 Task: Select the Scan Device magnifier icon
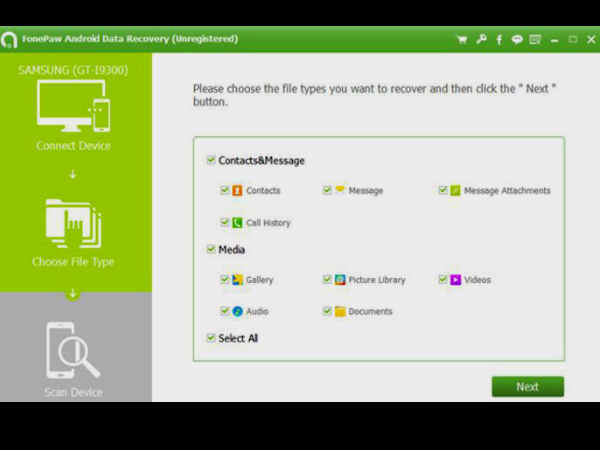click(73, 351)
